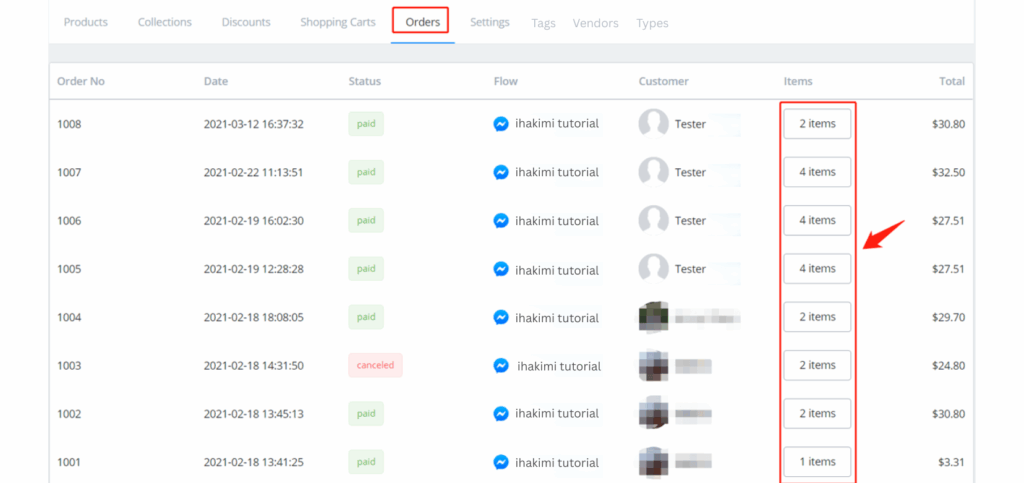Click Messenger icon on order 1008
The image size is (1024, 483).
coord(501,124)
